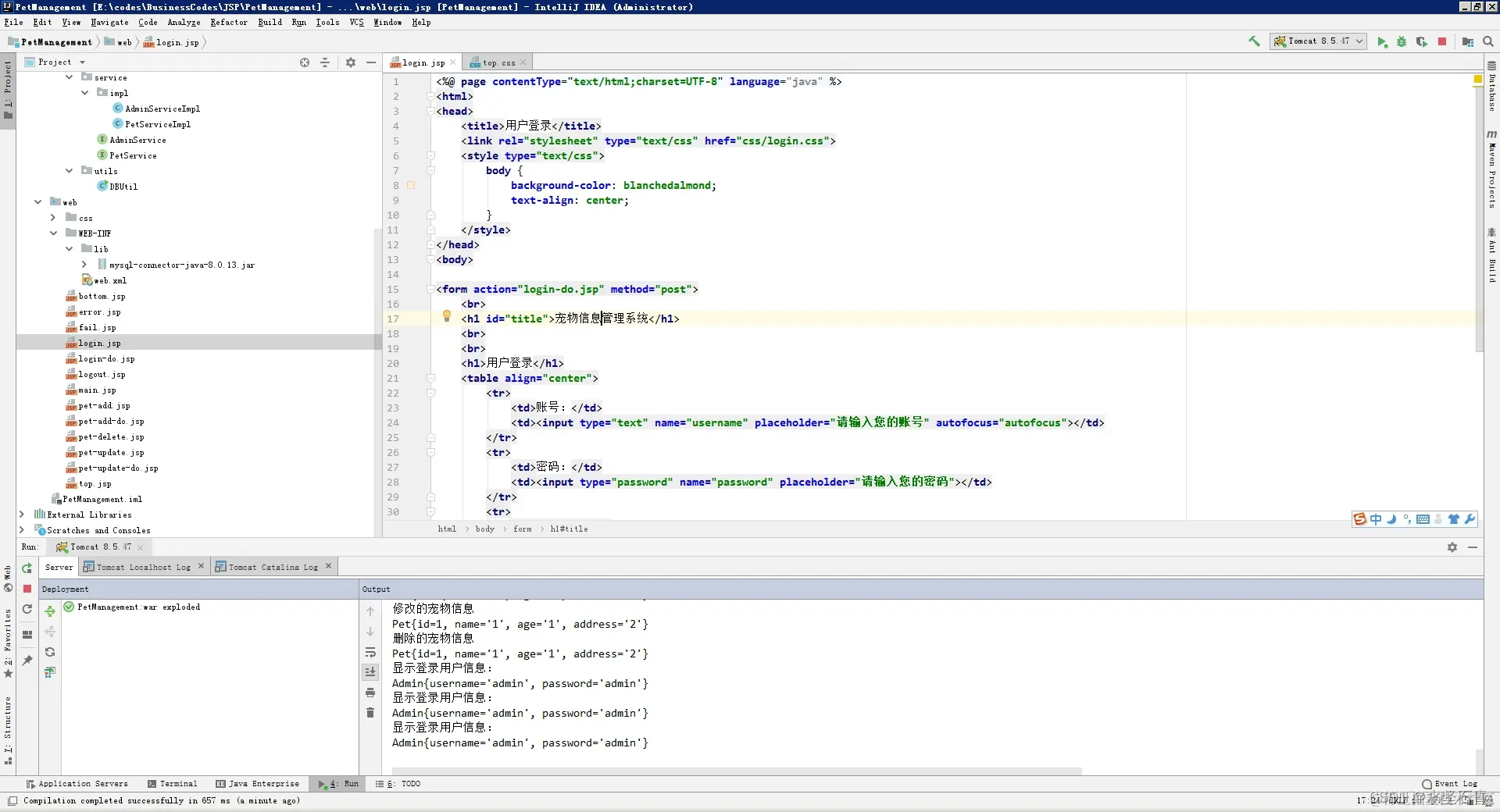Collapse the service package folder
The image size is (1500, 812).
pos(69,77)
